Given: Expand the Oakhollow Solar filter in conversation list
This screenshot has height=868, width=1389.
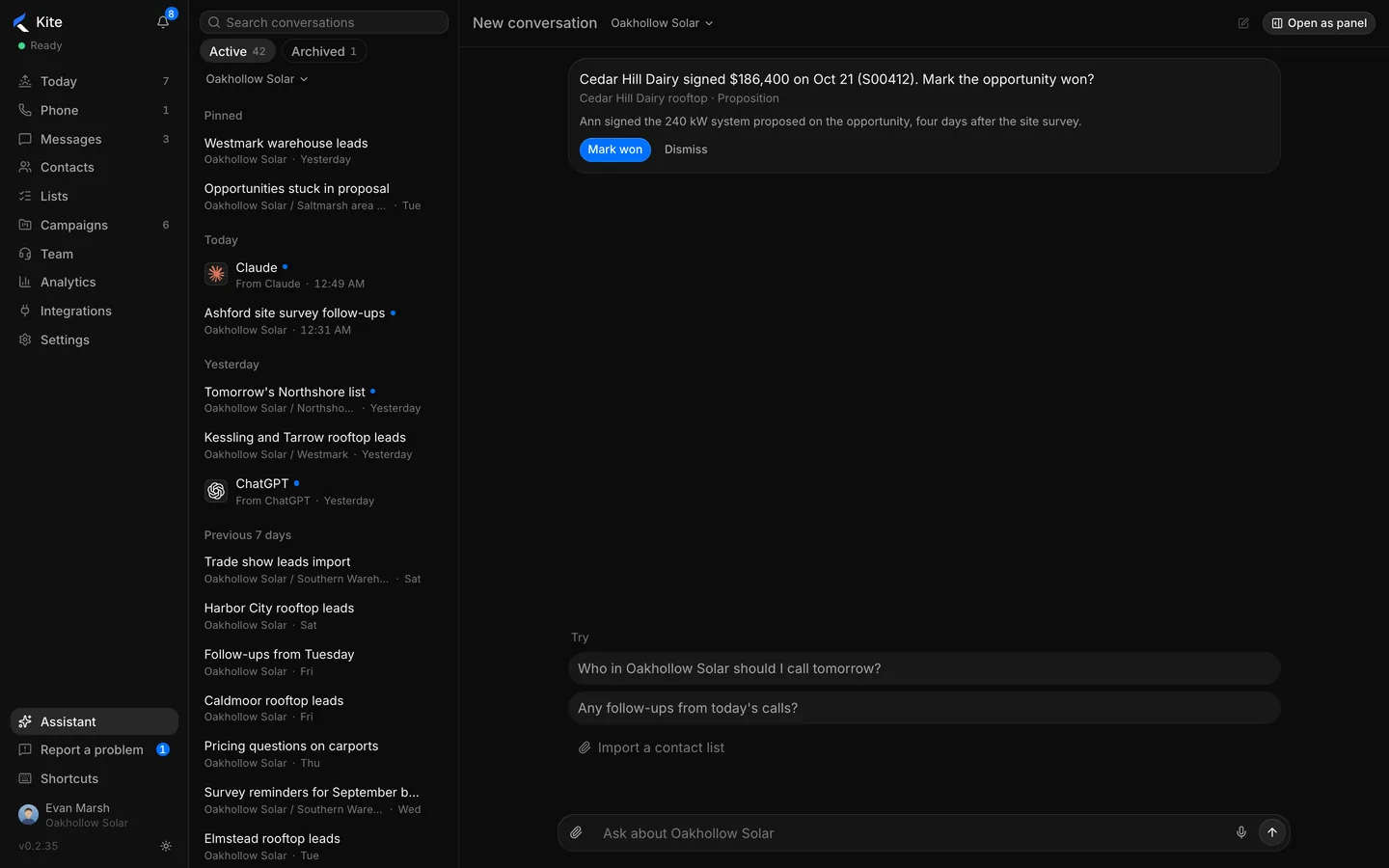Looking at the screenshot, I should point(257,79).
